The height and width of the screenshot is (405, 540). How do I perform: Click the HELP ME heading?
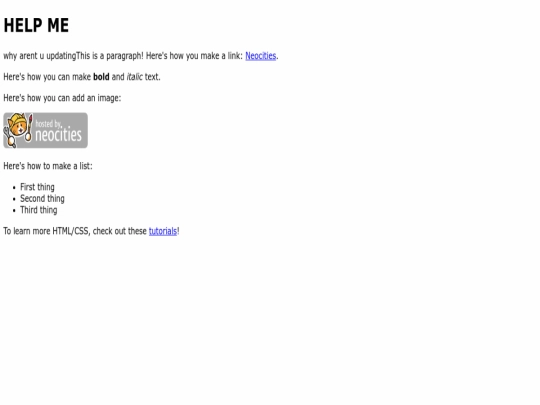[36, 25]
